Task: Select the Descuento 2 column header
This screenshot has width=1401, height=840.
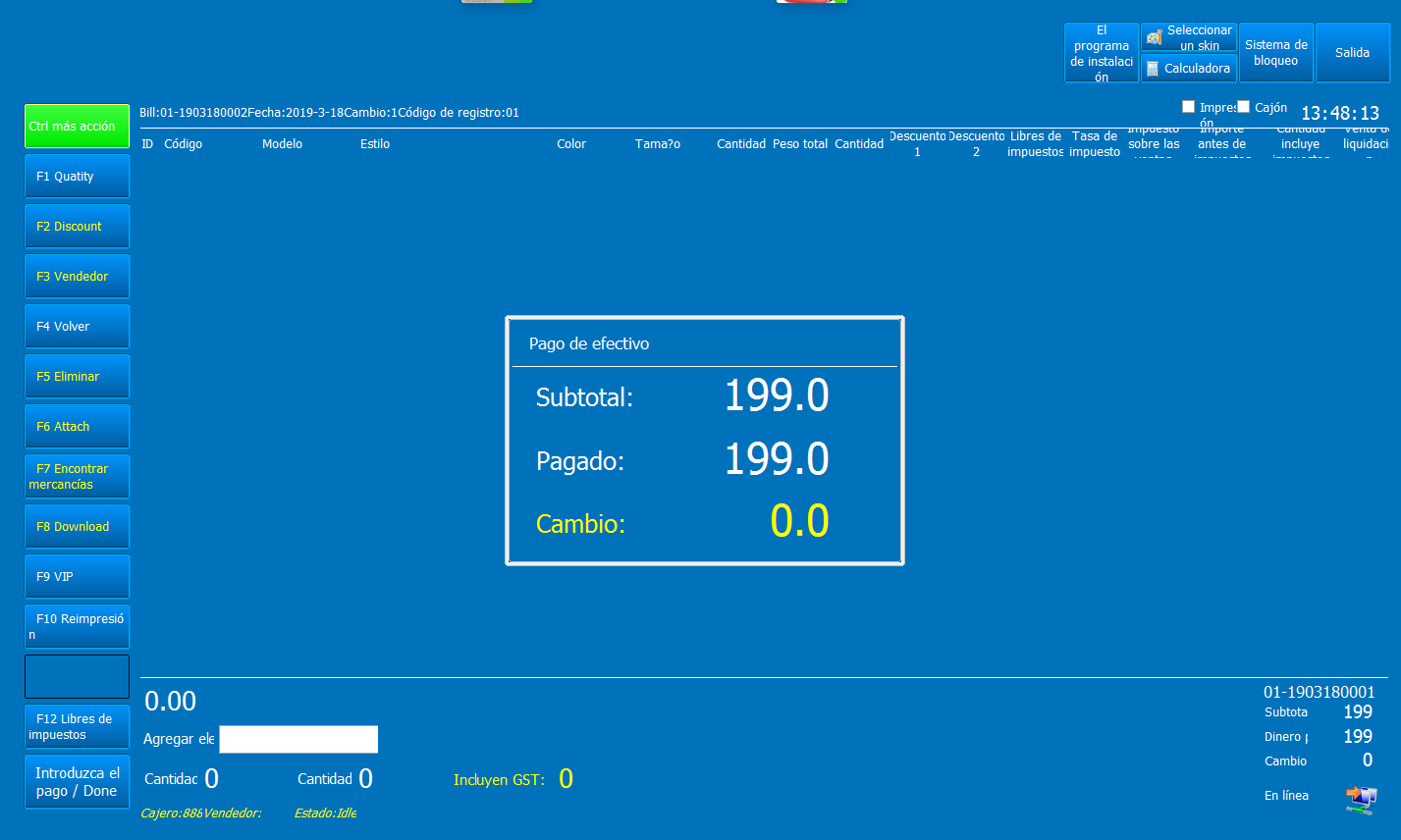Action: coord(977,144)
